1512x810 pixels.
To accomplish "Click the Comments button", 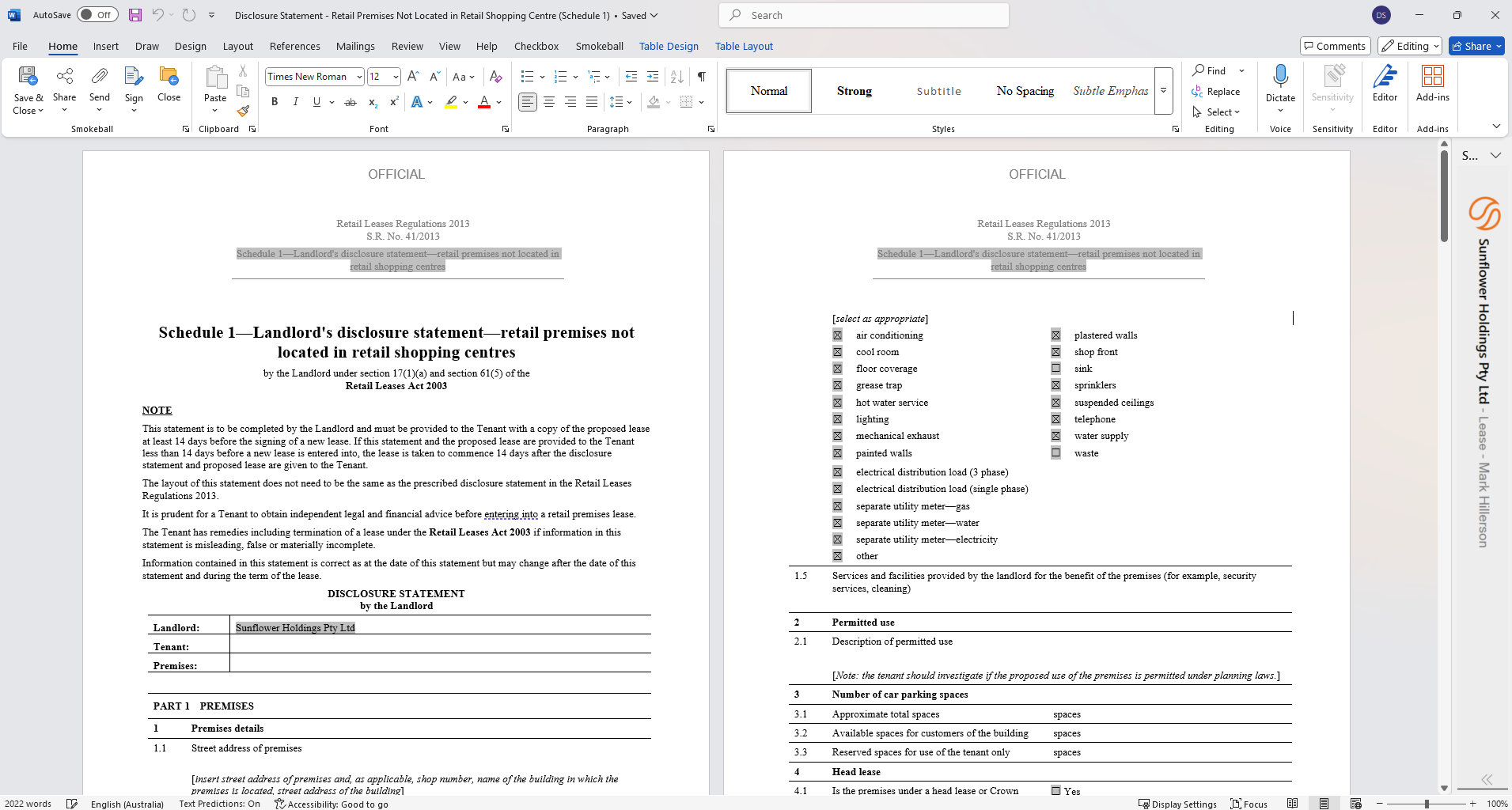I will (1335, 46).
